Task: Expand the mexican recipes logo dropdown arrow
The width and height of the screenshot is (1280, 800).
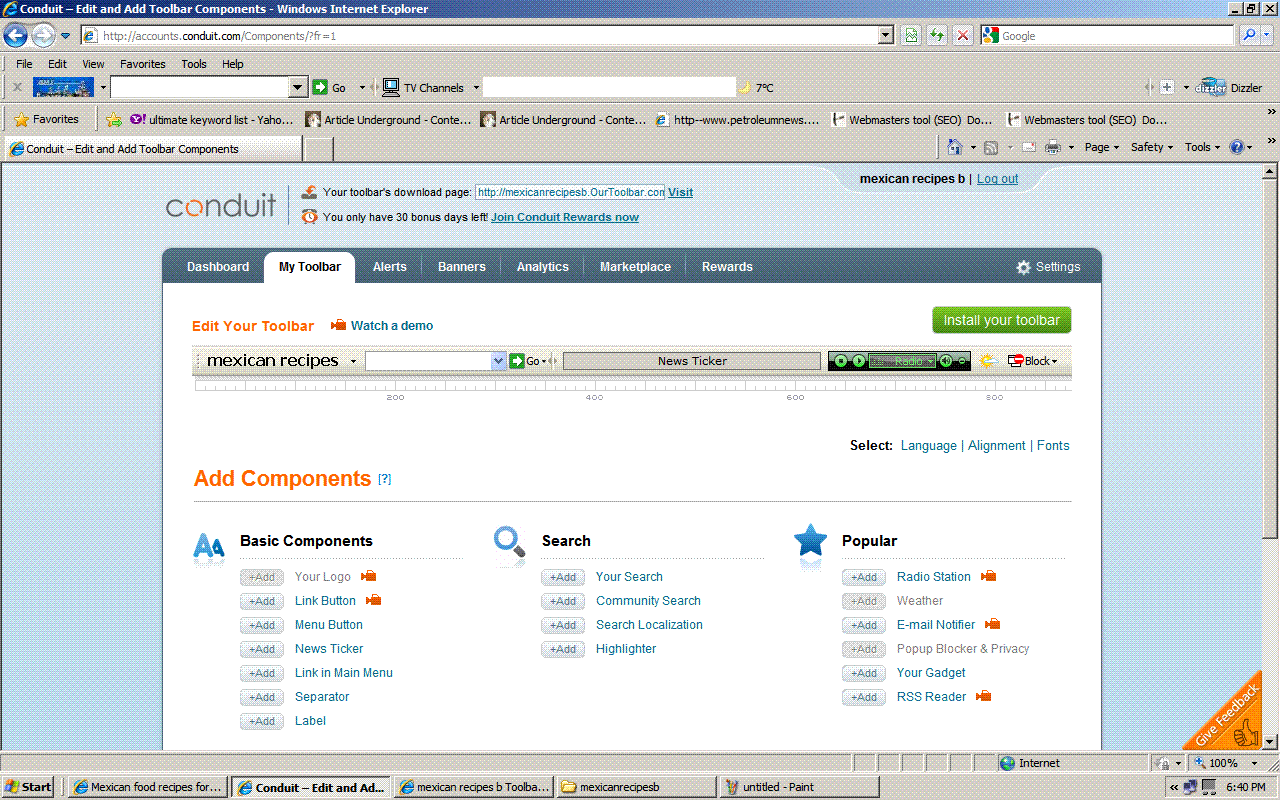Action: pyautogui.click(x=353, y=361)
